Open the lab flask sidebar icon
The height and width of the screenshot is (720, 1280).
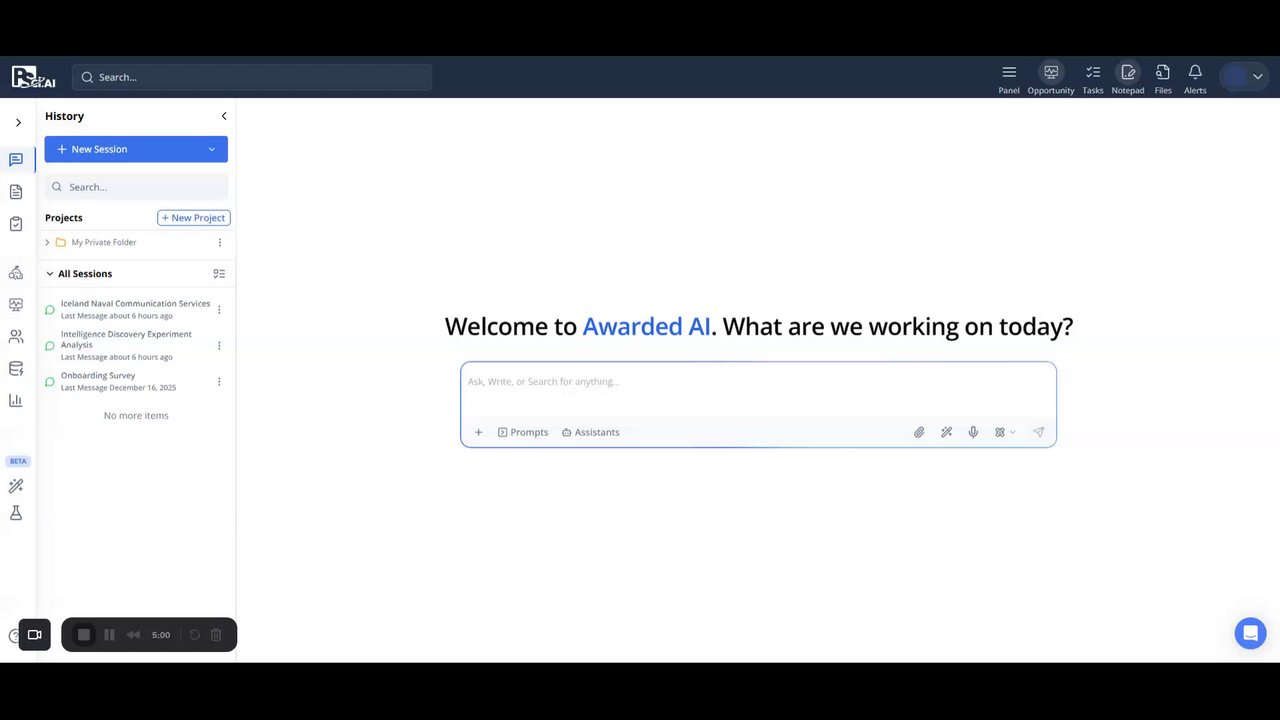(x=16, y=513)
